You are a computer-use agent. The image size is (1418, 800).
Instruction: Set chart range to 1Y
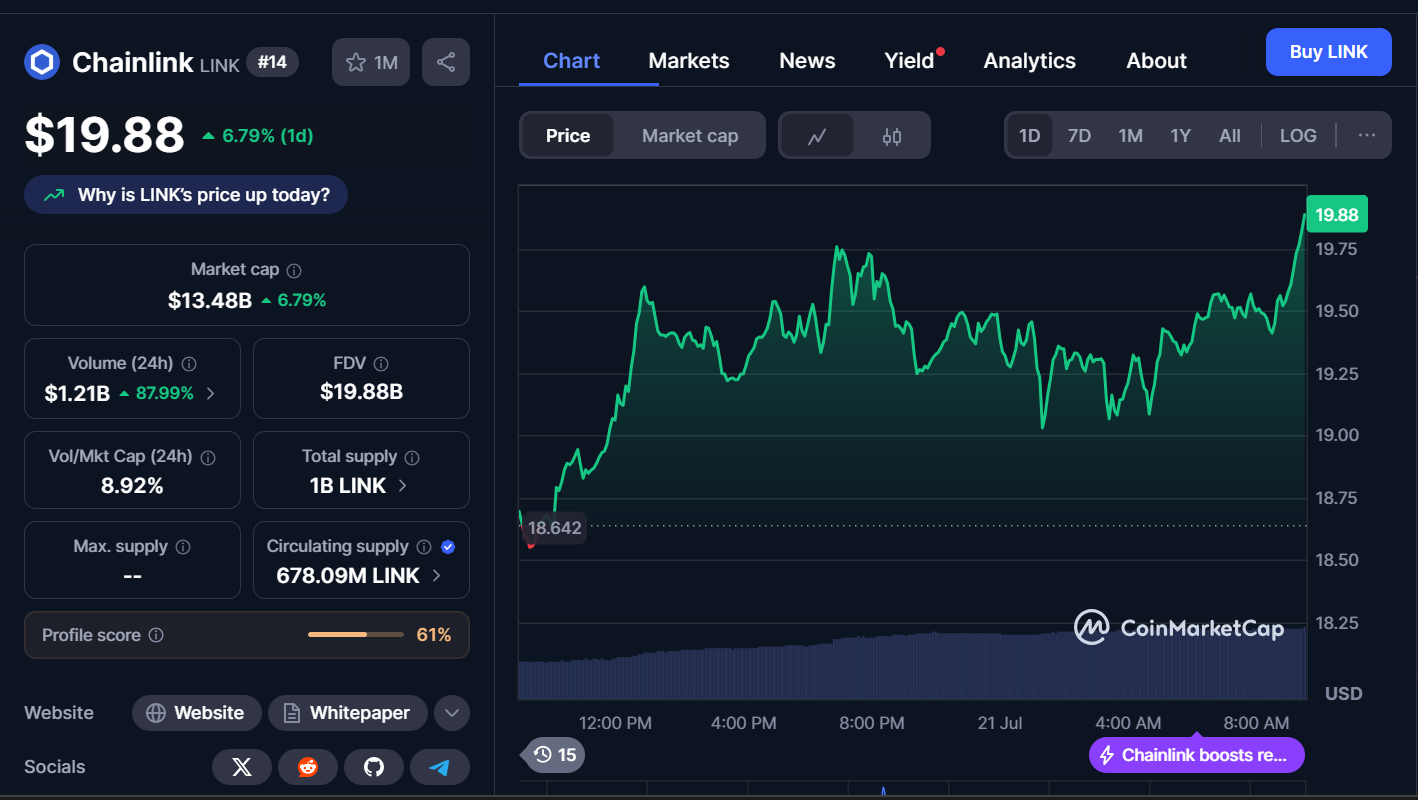[x=1181, y=136]
